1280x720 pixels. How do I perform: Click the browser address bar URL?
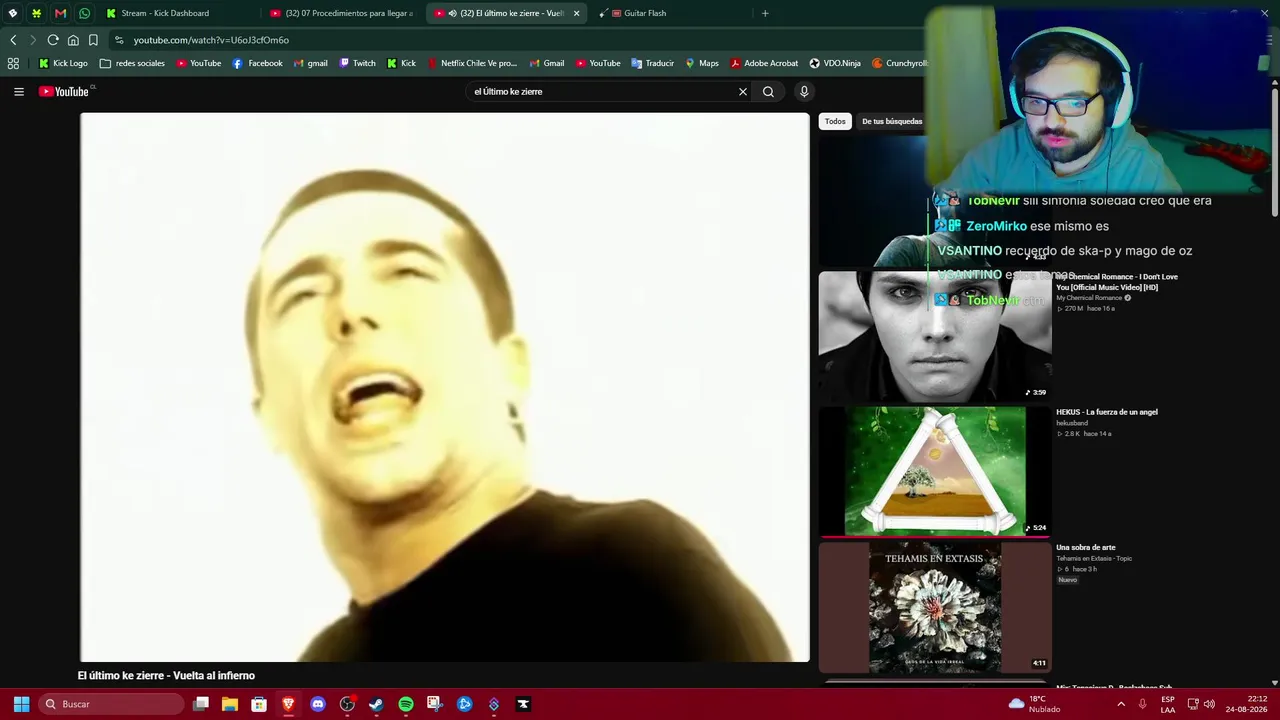211,40
